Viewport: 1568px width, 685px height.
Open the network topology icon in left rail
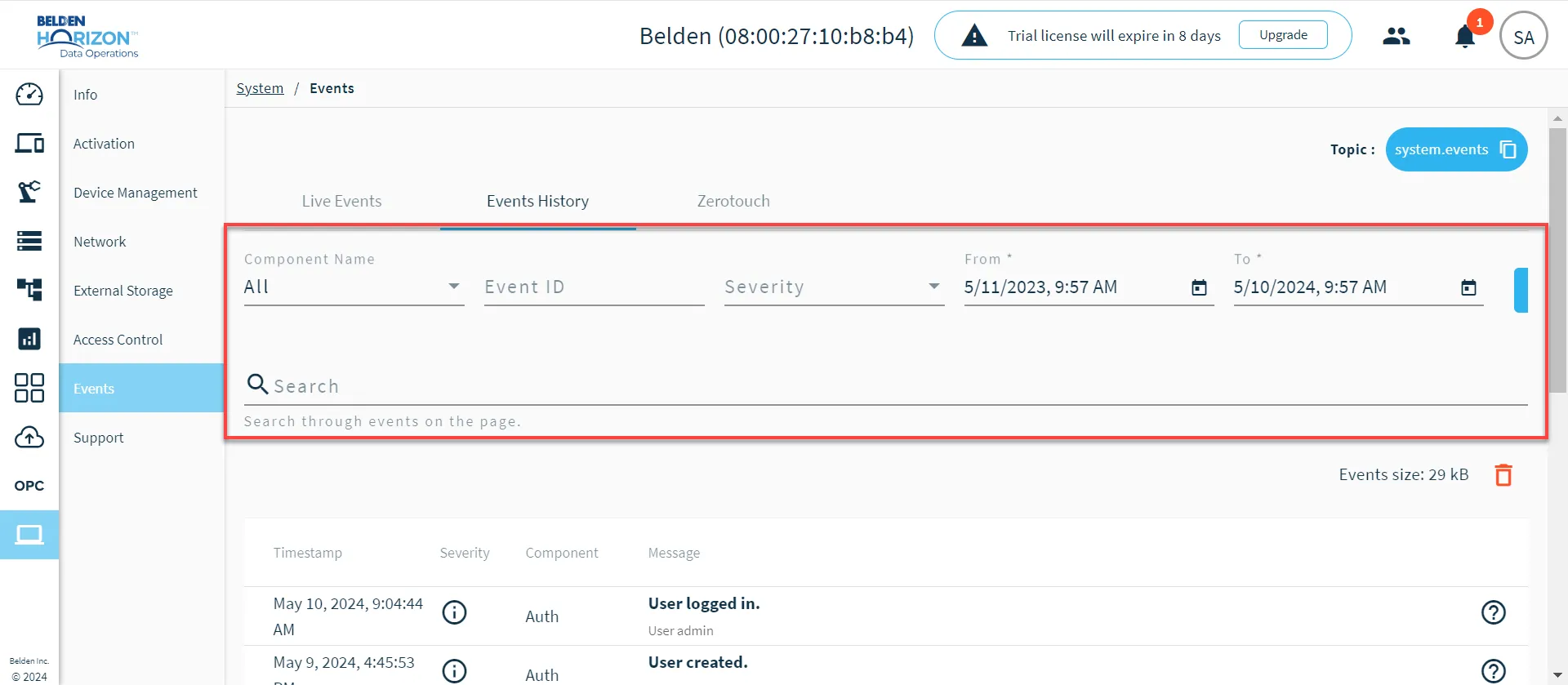click(x=29, y=290)
